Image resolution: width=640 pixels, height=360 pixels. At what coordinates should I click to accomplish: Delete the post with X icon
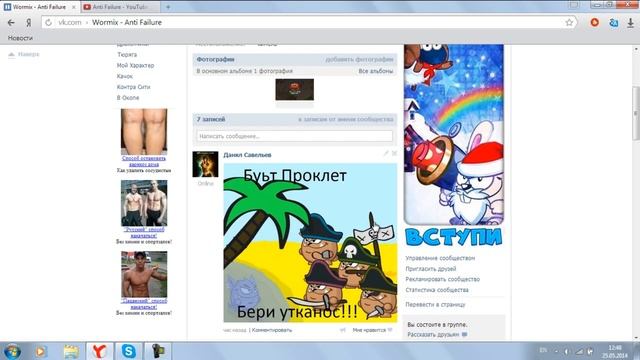pos(394,153)
